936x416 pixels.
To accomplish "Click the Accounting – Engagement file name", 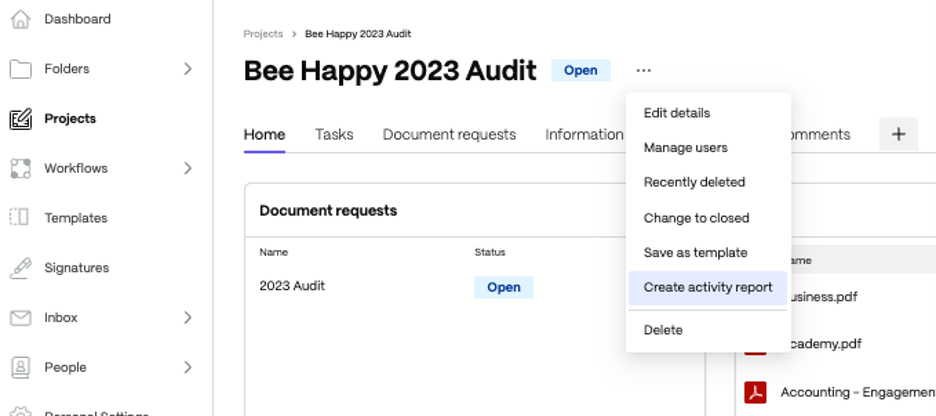I will point(858,392).
